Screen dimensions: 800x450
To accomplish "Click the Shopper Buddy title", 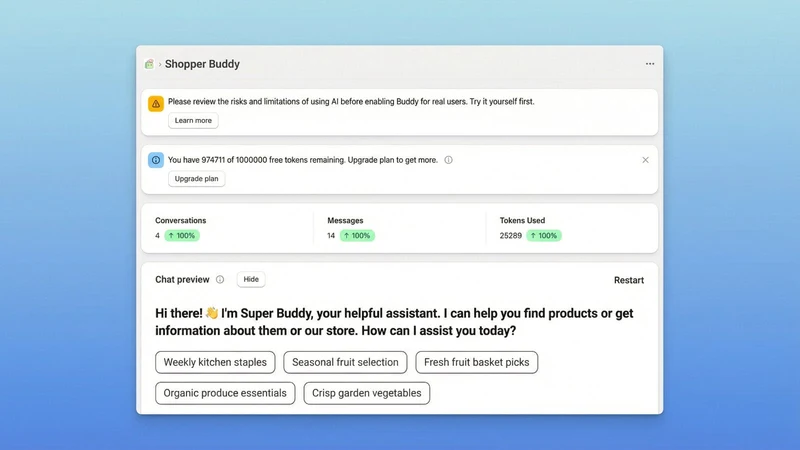I will click(202, 64).
